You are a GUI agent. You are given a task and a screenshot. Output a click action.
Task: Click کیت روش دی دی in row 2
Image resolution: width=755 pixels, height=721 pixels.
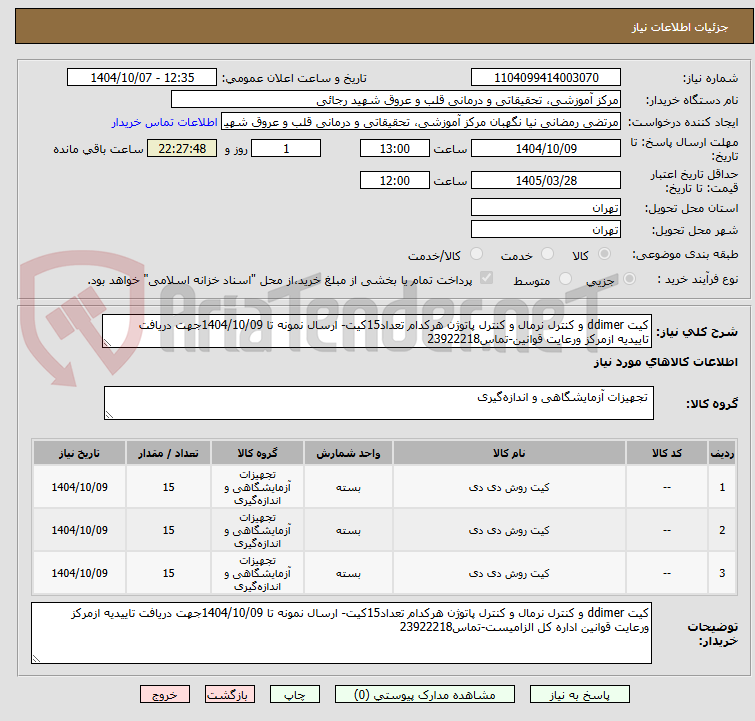click(509, 530)
